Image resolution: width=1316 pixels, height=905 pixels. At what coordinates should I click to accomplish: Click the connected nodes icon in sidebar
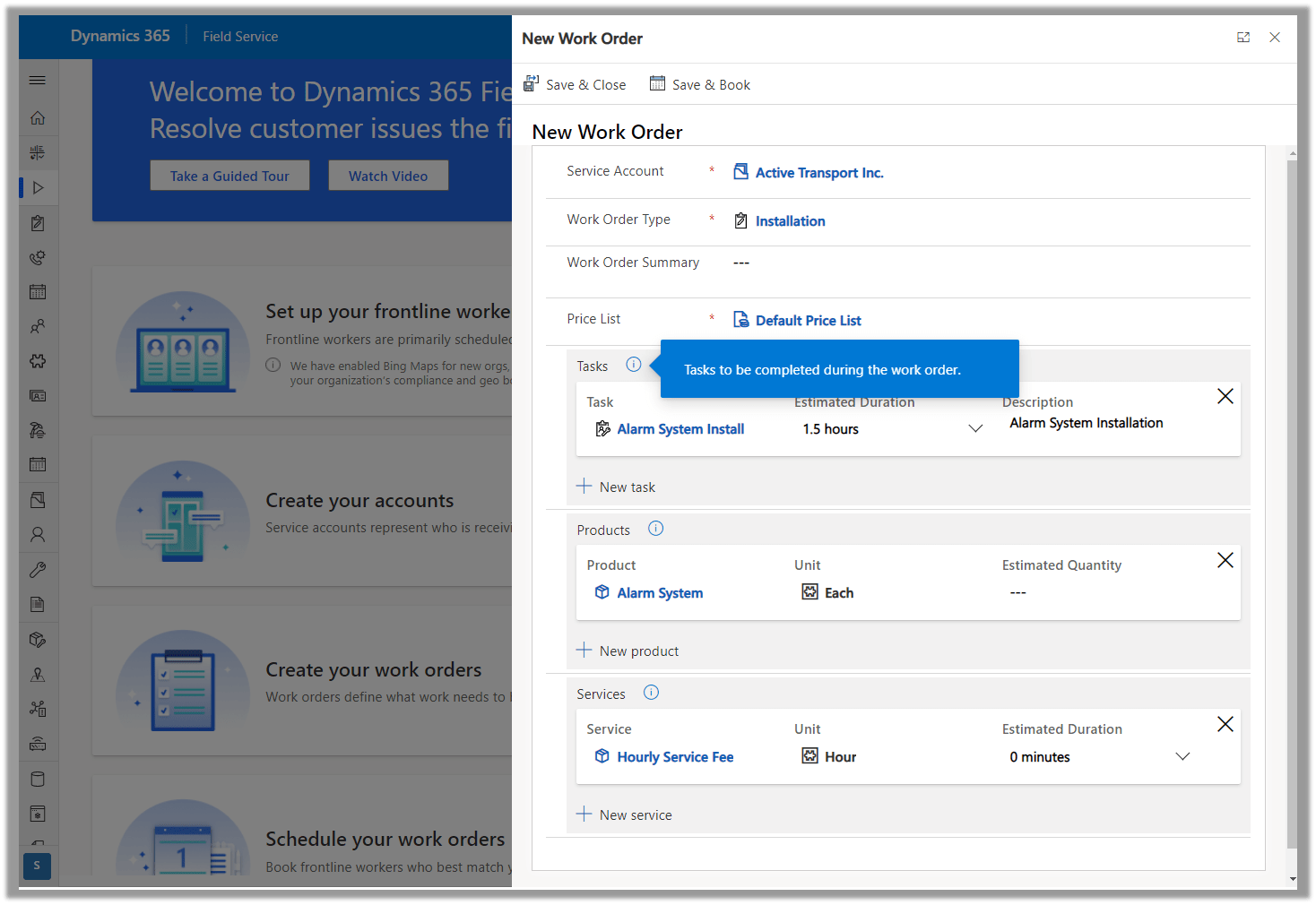[x=38, y=709]
